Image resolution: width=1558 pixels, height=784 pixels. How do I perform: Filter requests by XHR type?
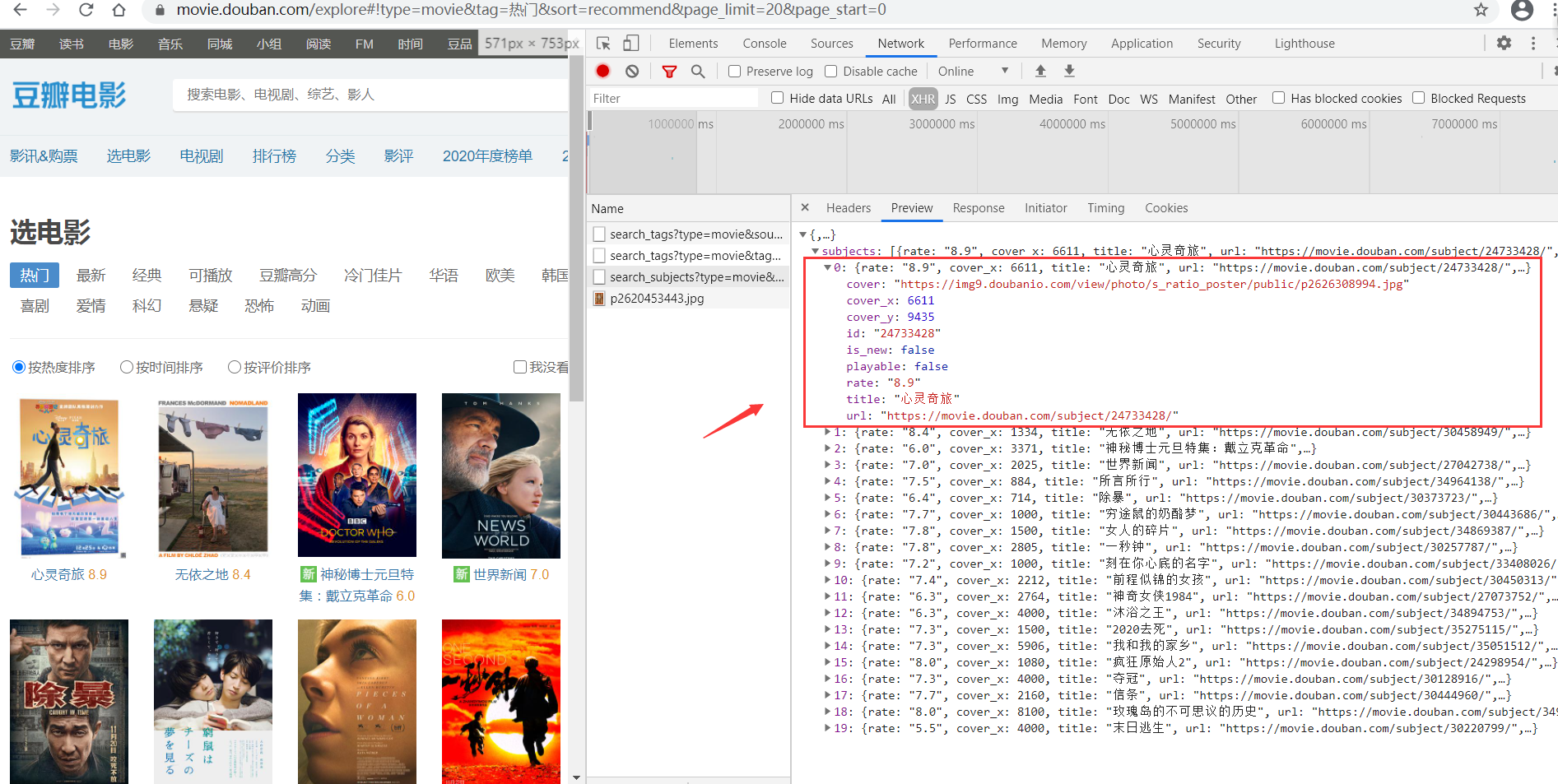coord(923,99)
